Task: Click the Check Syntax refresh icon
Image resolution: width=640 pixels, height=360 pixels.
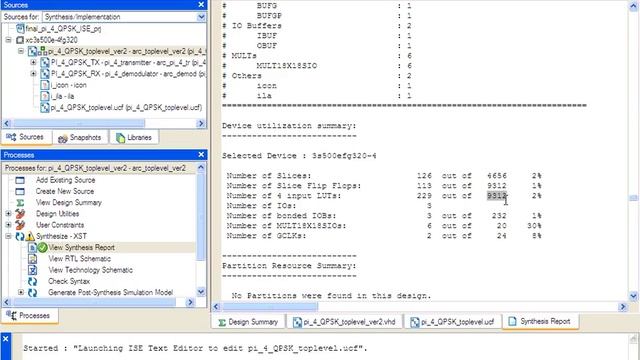Action: click(x=32, y=281)
